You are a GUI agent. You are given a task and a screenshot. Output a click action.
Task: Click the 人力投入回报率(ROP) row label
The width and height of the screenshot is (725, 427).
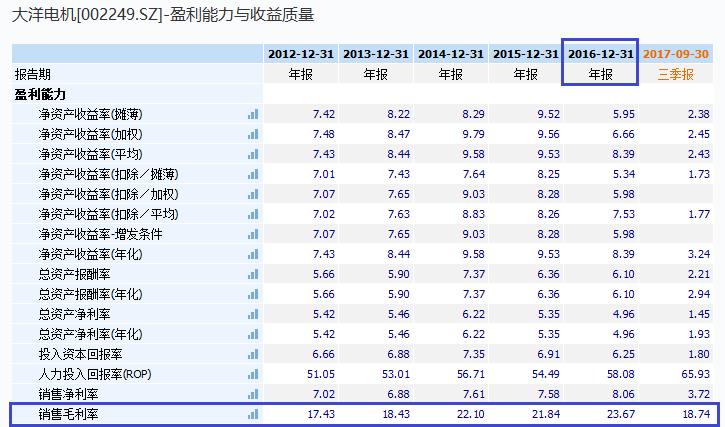click(x=95, y=374)
